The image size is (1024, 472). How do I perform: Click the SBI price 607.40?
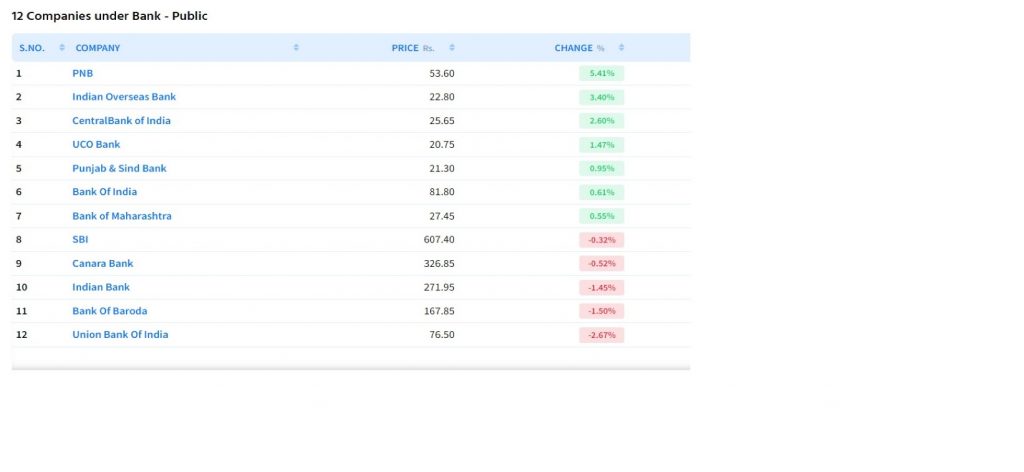tap(439, 240)
